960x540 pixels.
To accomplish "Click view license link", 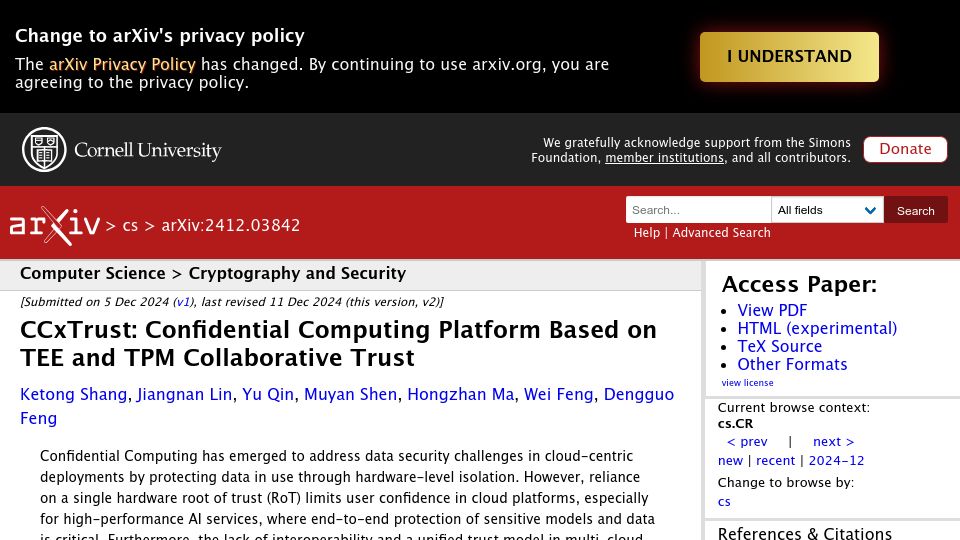I will pyautogui.click(x=747, y=383).
